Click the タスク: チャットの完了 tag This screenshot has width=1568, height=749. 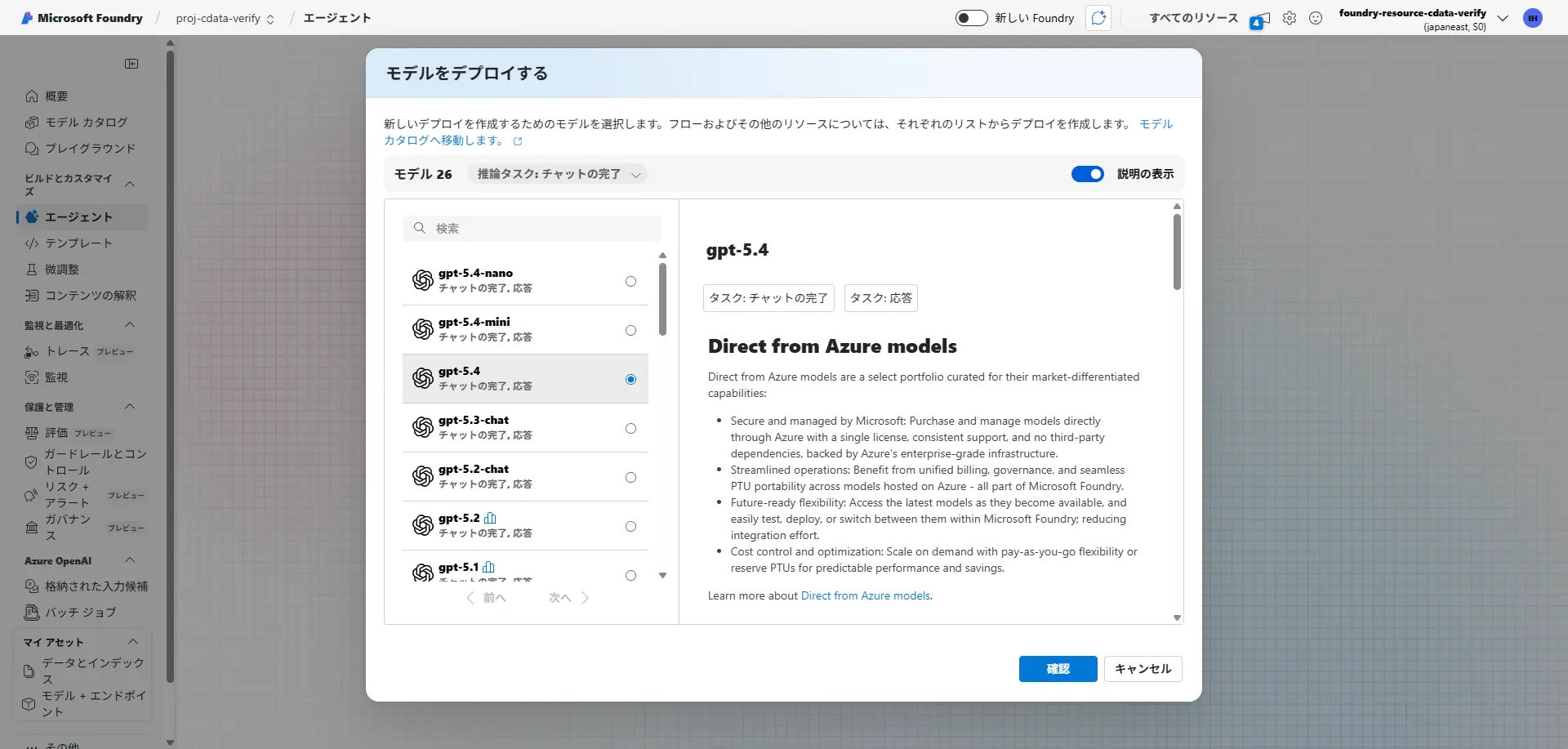(768, 298)
